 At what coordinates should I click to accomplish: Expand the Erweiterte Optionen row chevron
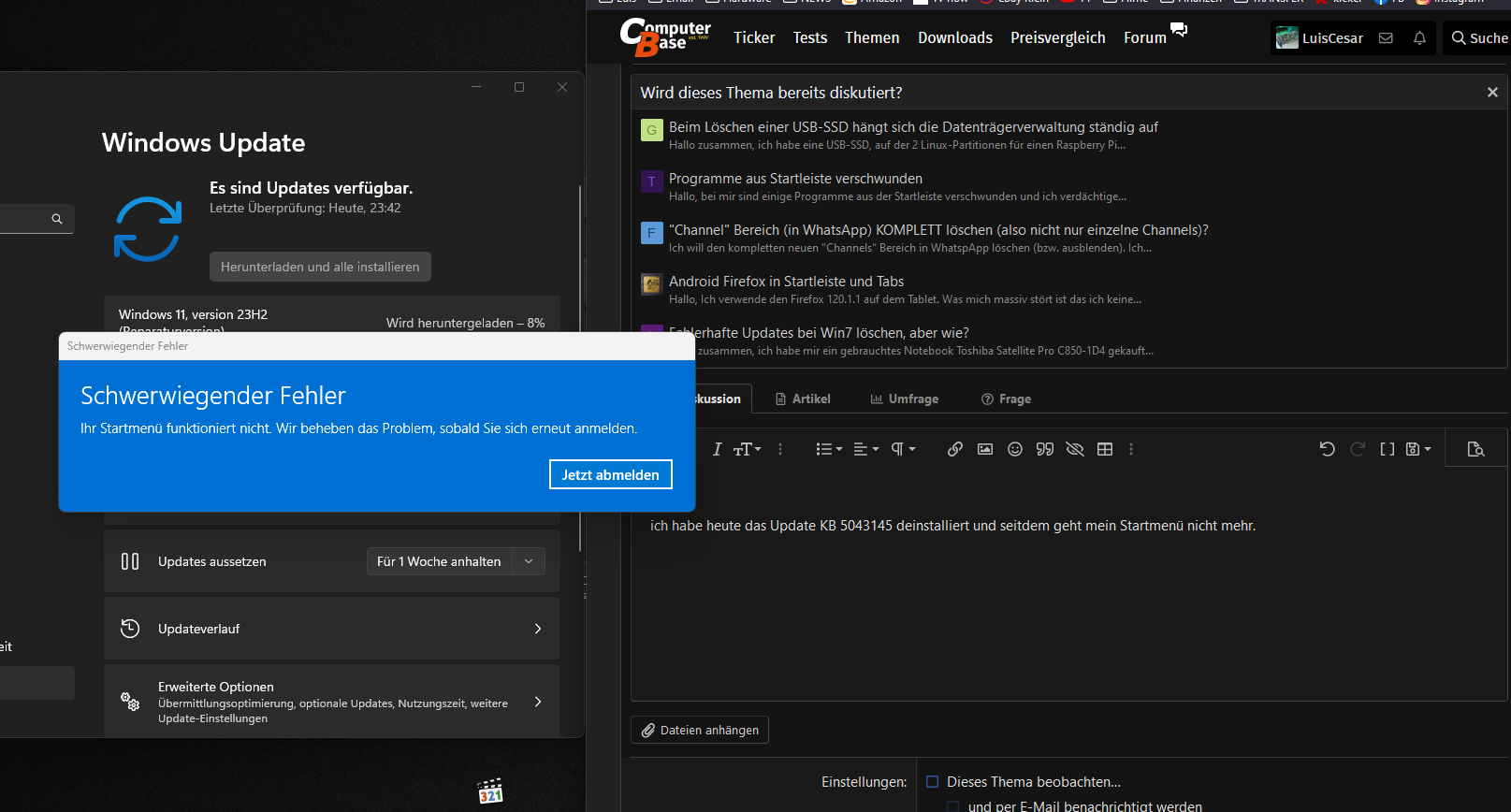(x=538, y=702)
